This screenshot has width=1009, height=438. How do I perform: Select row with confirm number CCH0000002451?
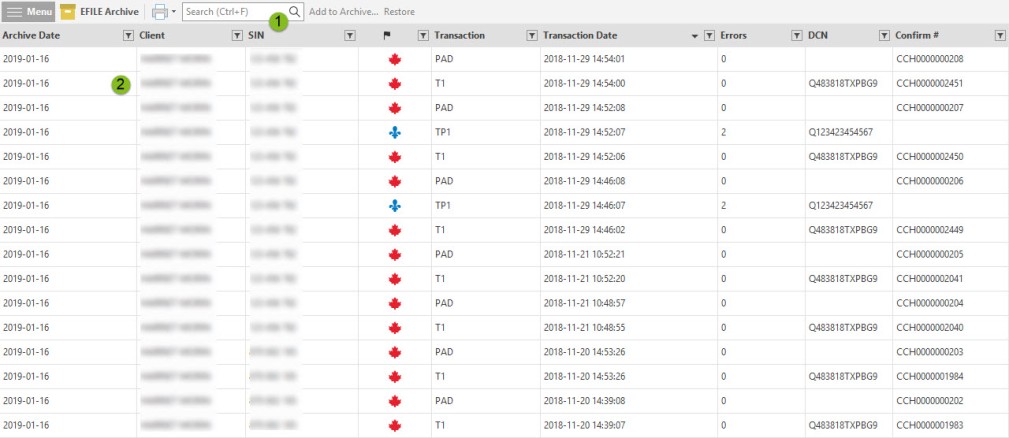[930, 83]
